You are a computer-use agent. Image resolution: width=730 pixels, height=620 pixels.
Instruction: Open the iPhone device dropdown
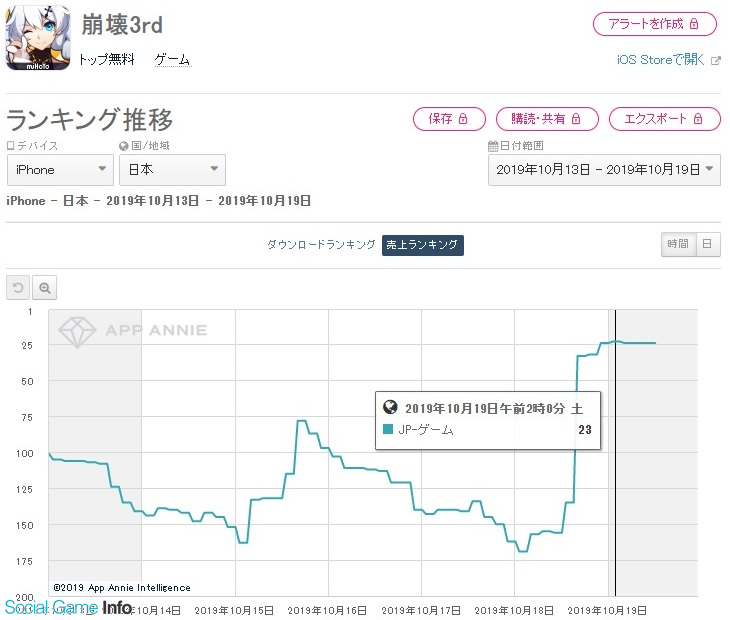[60, 170]
